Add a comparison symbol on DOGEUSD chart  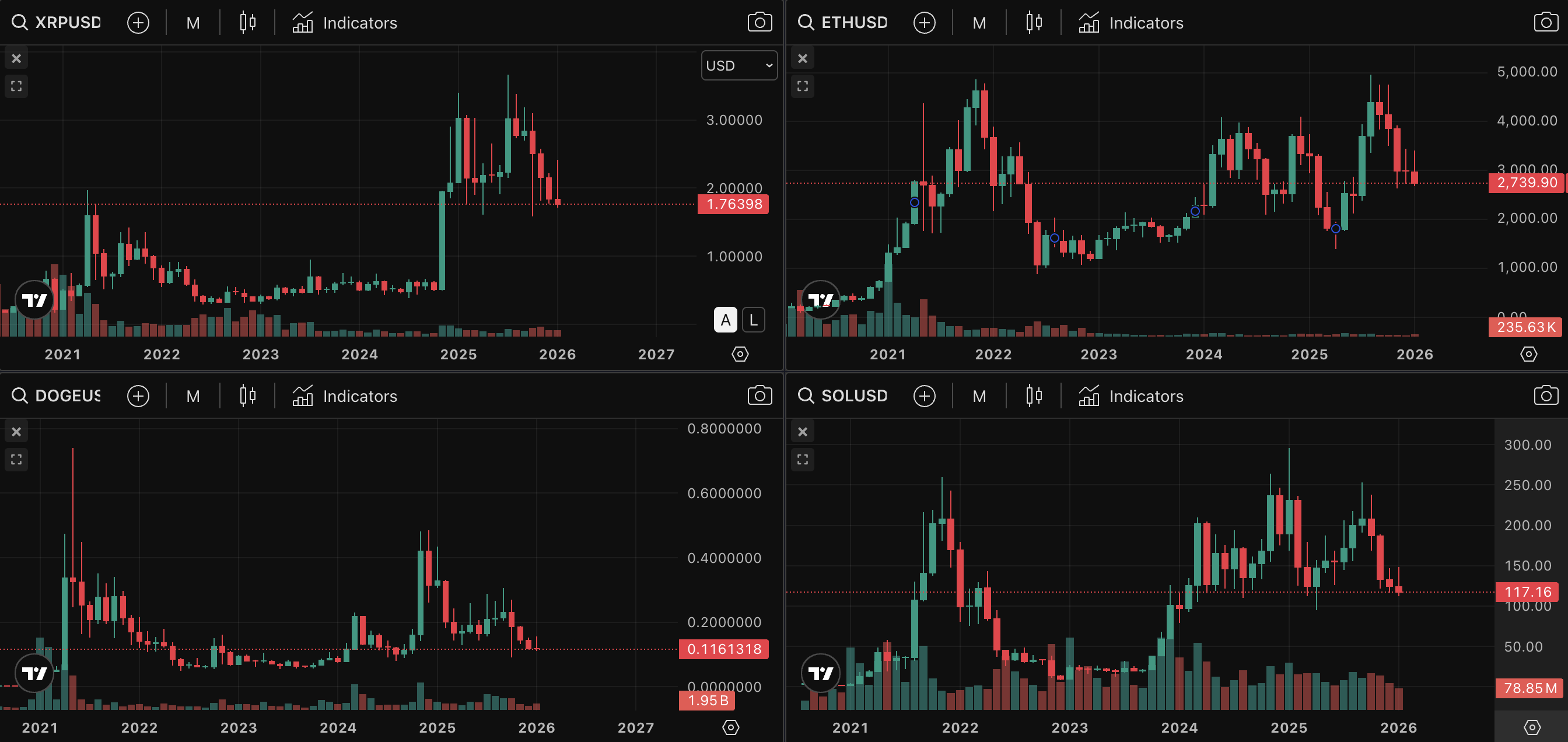[x=138, y=395]
